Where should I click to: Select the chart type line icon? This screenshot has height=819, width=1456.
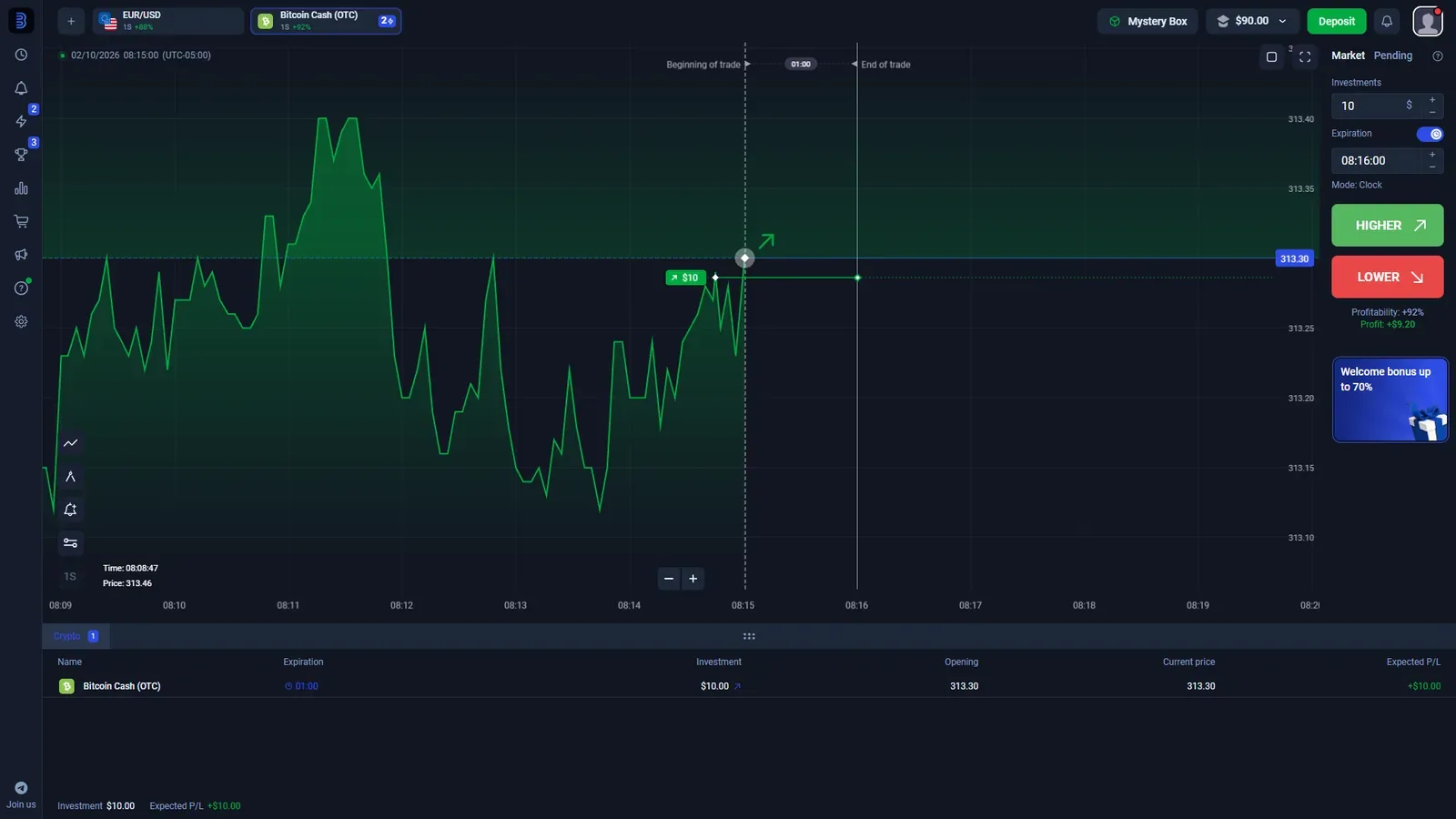70,443
